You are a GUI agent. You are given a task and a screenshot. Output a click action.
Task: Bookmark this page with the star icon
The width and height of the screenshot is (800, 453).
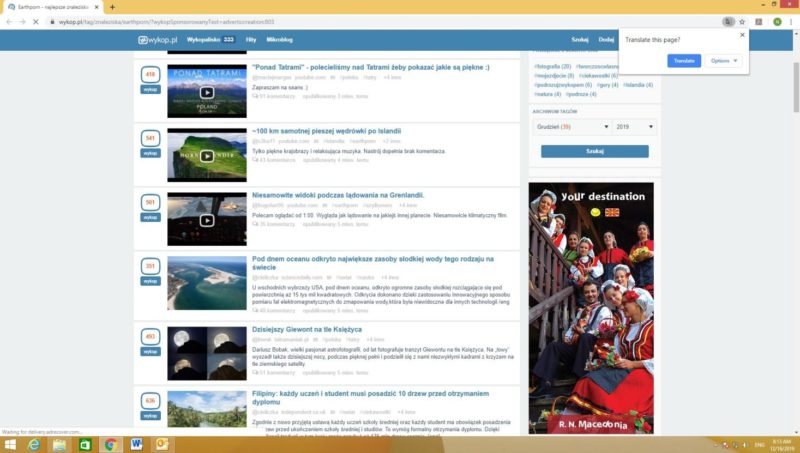pyautogui.click(x=742, y=22)
